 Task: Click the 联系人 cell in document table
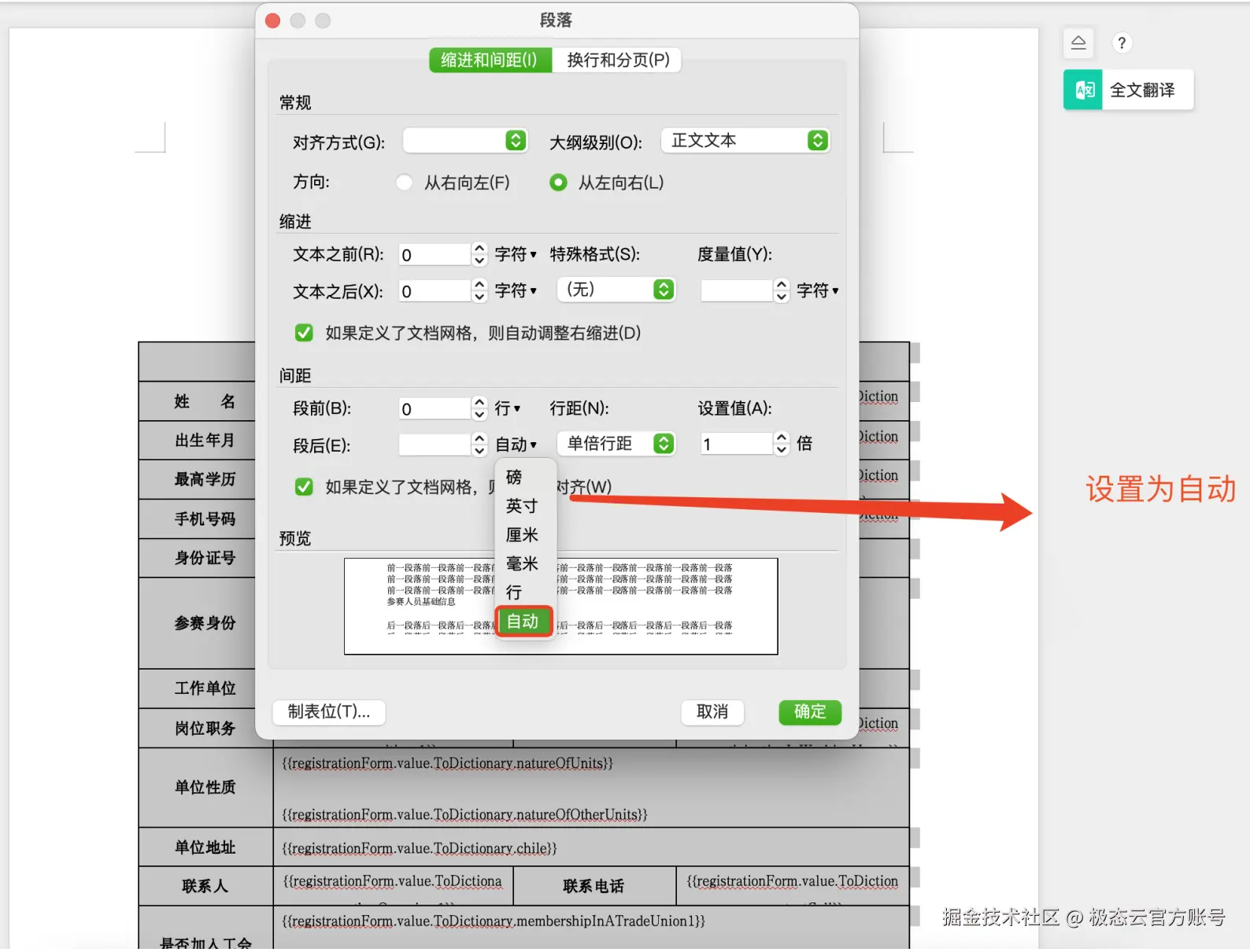coord(205,887)
